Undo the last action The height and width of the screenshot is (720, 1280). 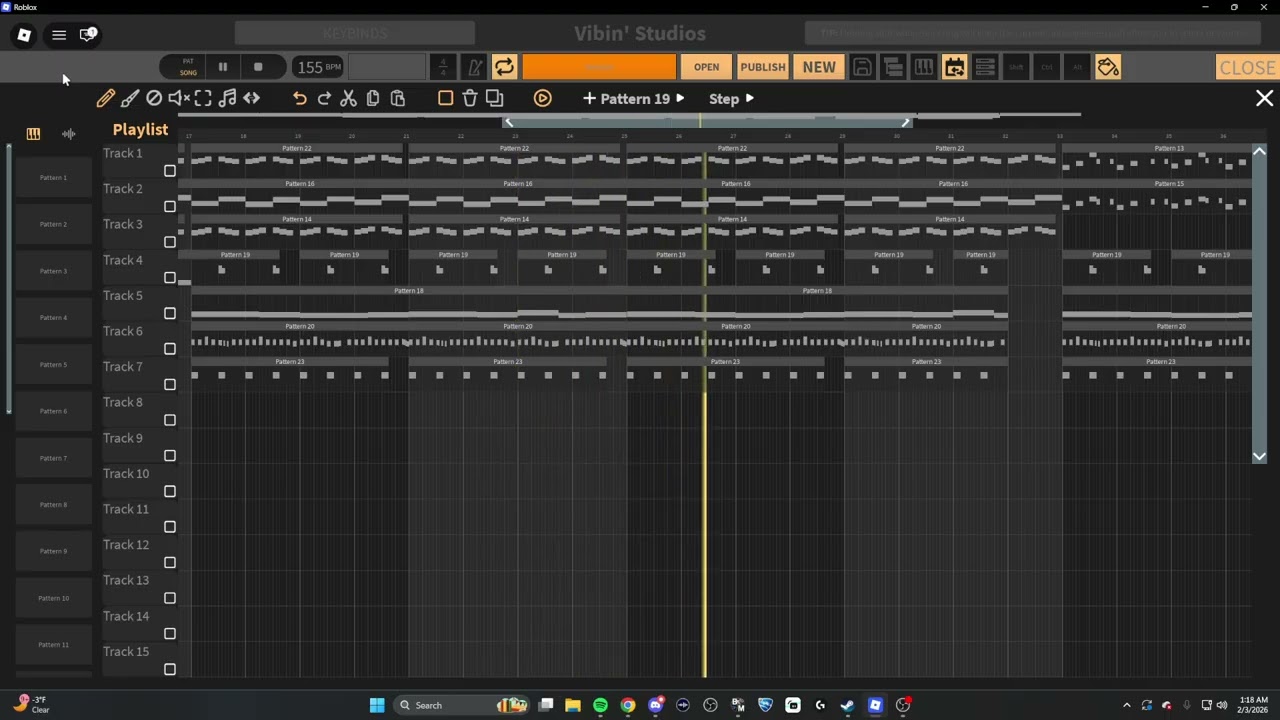coord(299,98)
